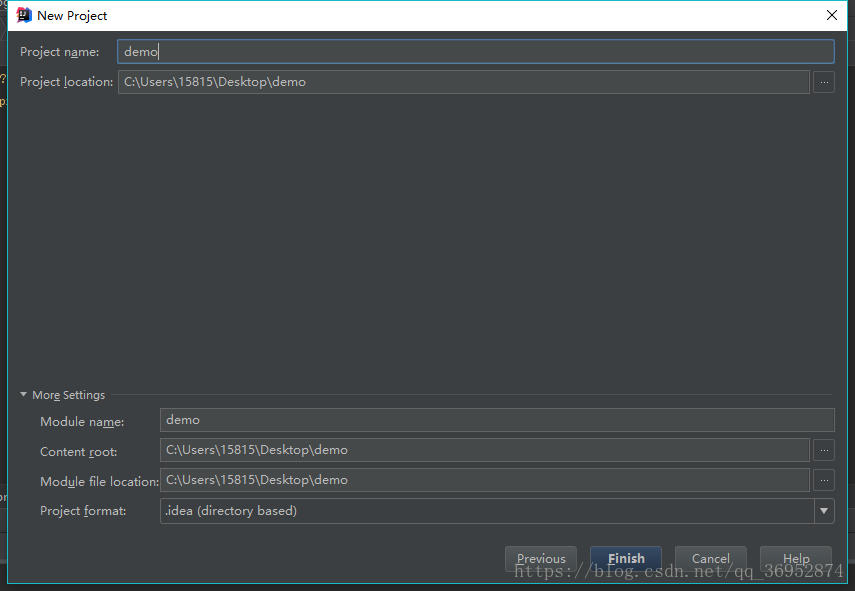The width and height of the screenshot is (855, 591).
Task: Click the Module name field
Action: [x=497, y=420]
